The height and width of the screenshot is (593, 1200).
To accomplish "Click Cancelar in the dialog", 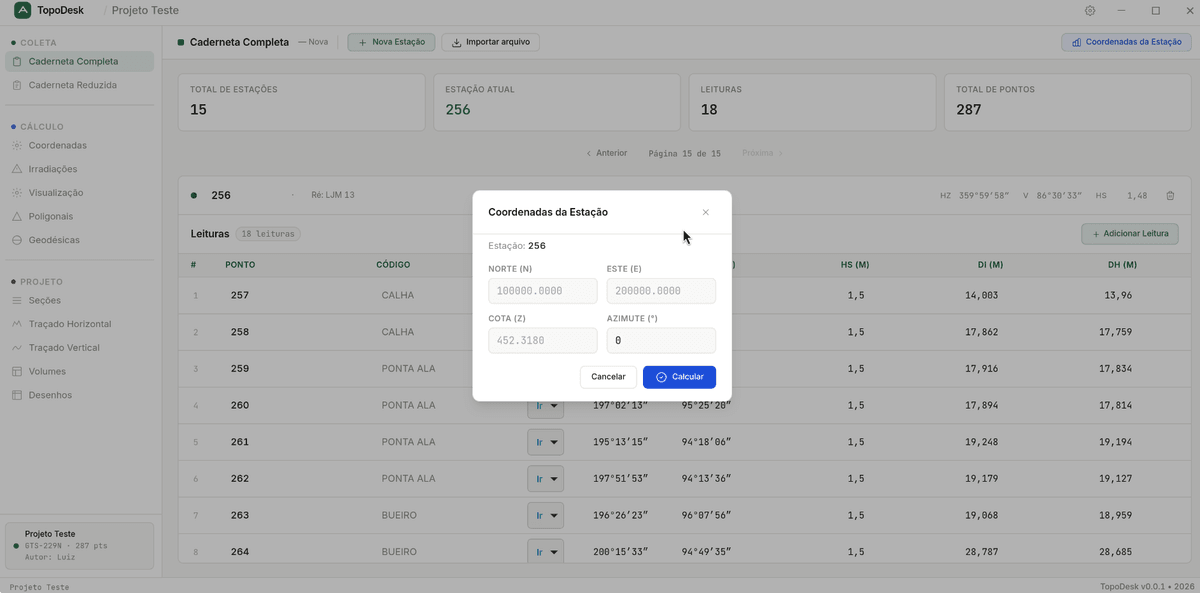I will [608, 377].
